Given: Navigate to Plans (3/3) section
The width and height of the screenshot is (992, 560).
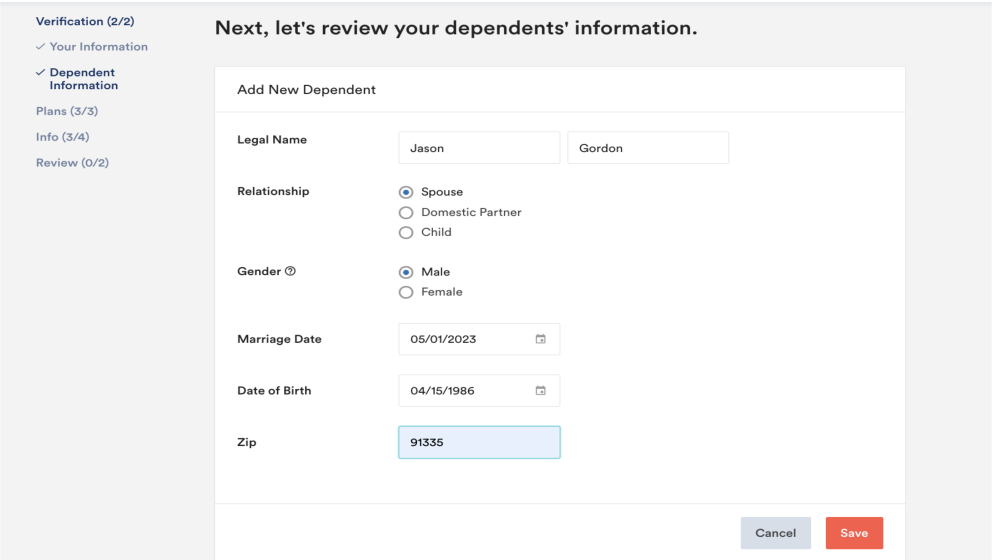Looking at the screenshot, I should tap(67, 111).
